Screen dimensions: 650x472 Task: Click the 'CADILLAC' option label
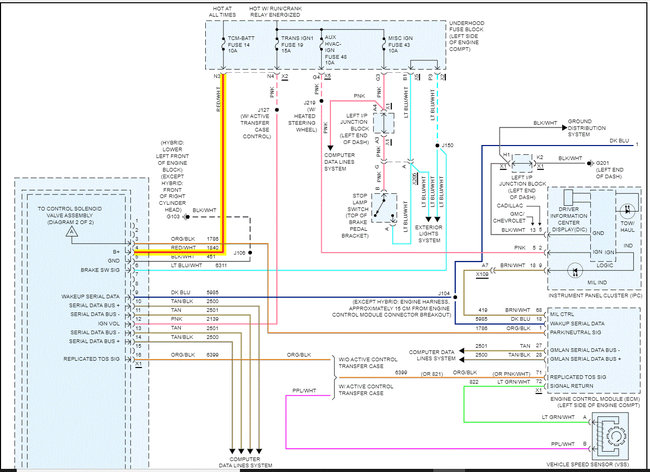510,206
